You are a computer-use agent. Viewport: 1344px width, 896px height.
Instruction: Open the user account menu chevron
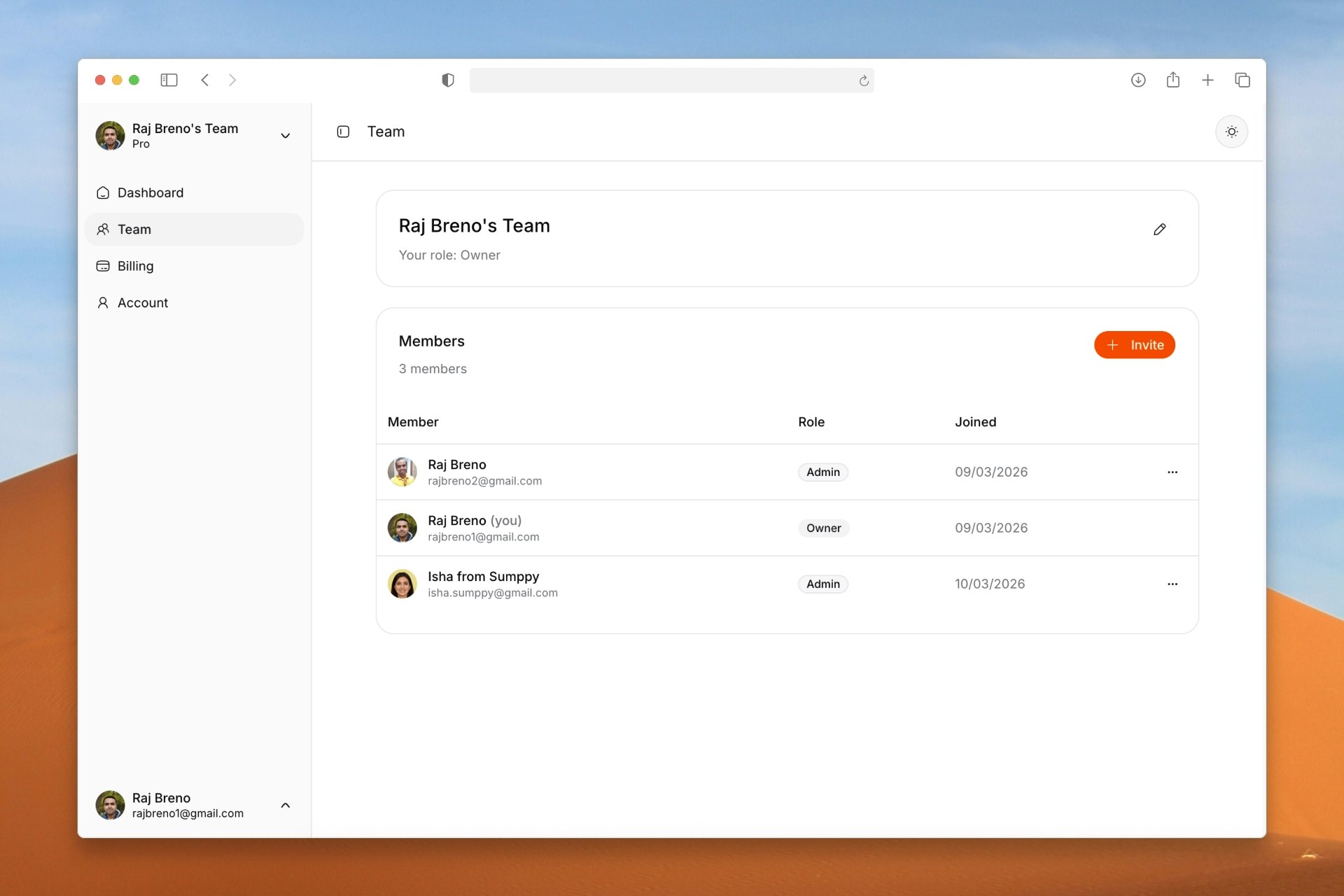(x=285, y=805)
